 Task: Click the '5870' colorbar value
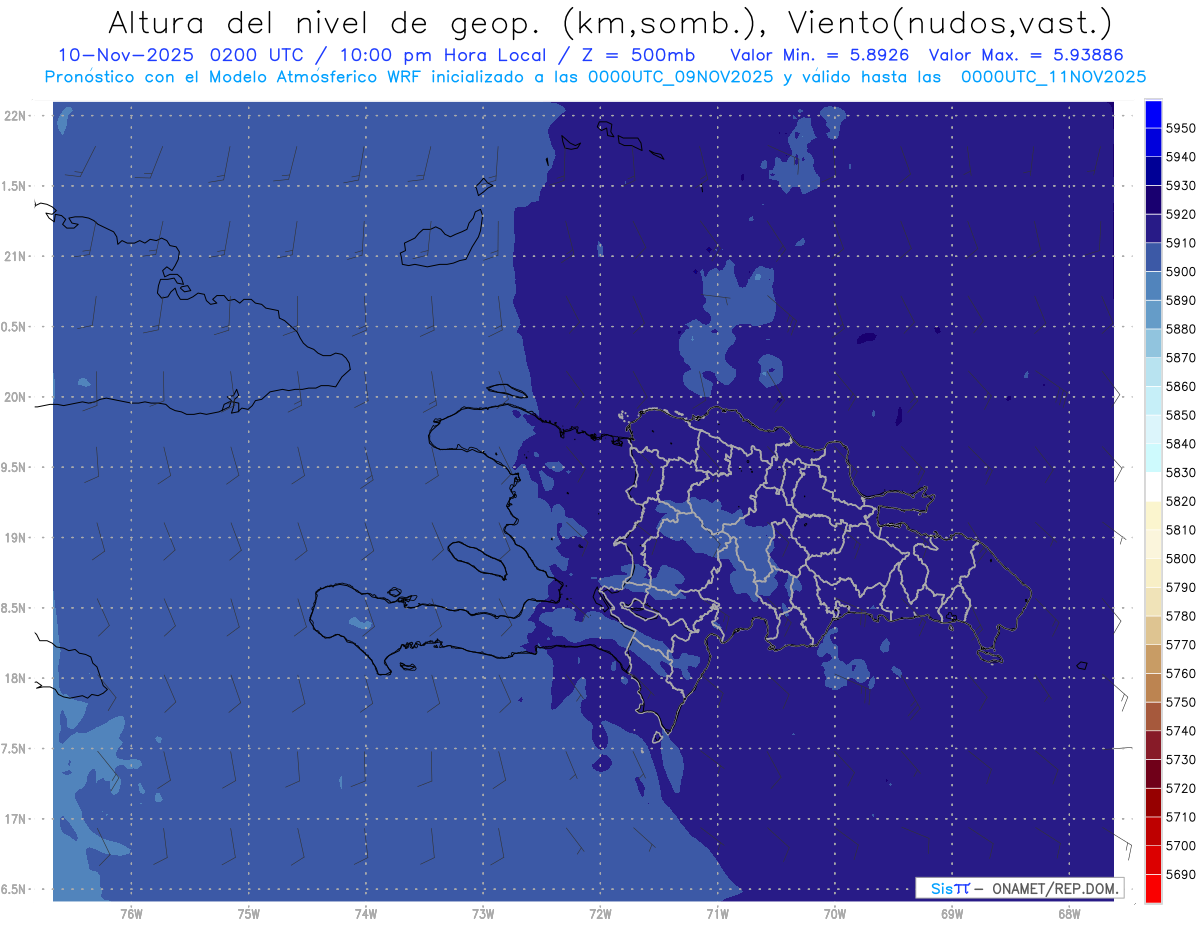pos(1180,358)
